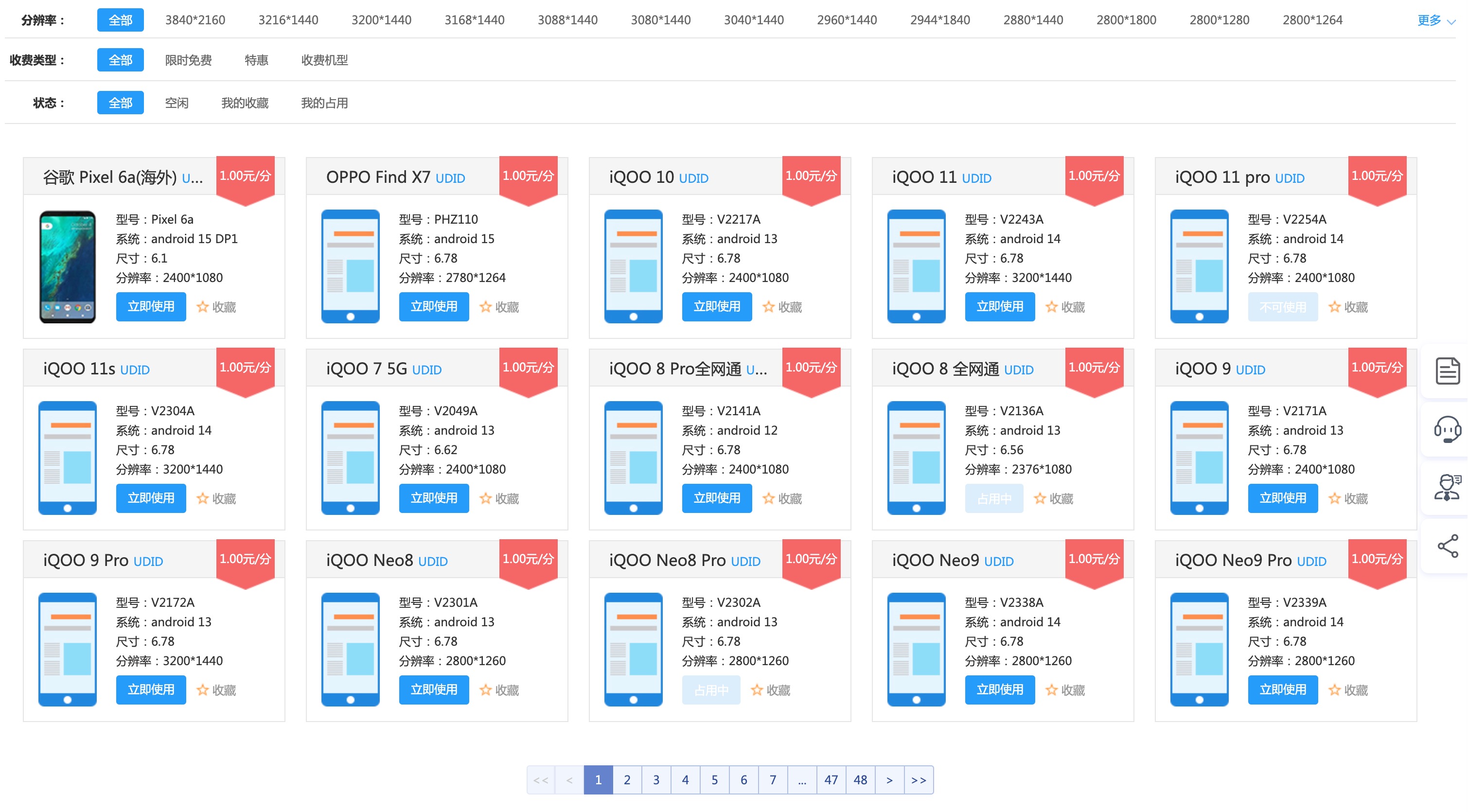The height and width of the screenshot is (812, 1468).
Task: Toggle favorite on the Pixel 6a card
Action: click(203, 307)
